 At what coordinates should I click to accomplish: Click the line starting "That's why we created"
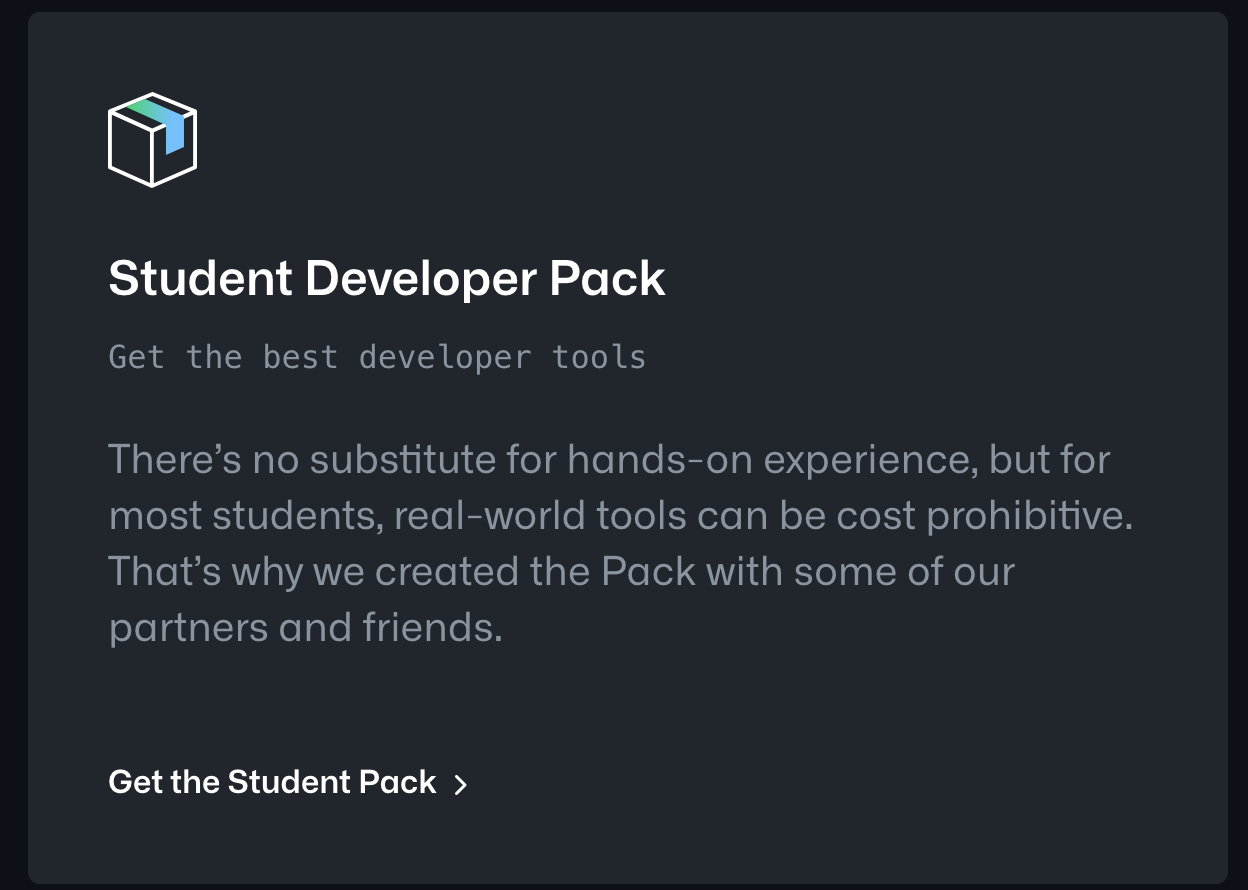(561, 572)
